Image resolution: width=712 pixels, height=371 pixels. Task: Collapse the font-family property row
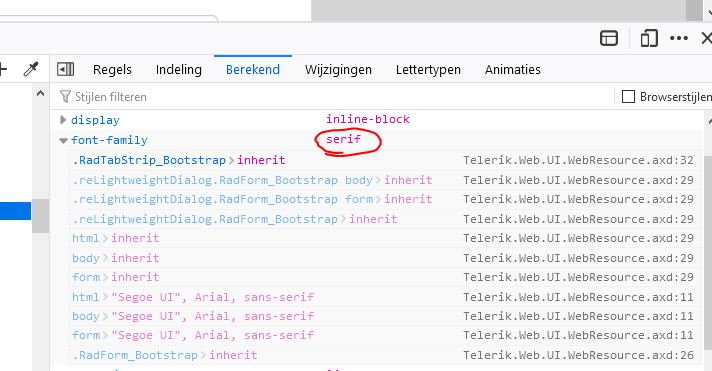[x=63, y=140]
